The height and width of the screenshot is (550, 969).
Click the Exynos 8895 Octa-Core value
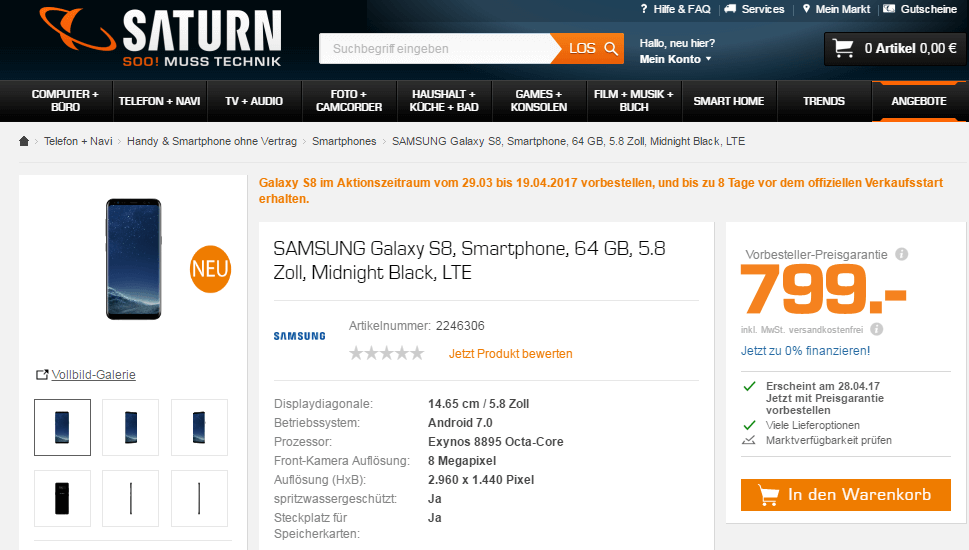[496, 442]
